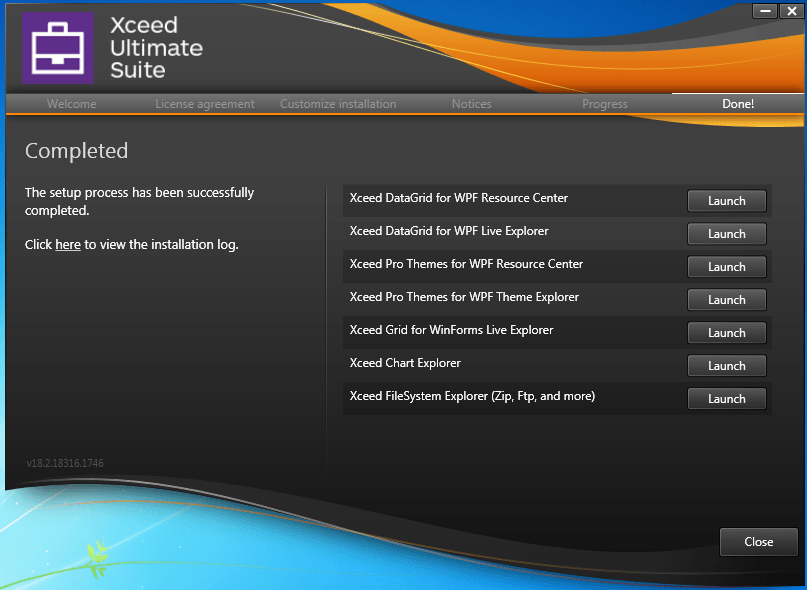
Task: Launch Xceed DataGrid for WPF Live Explorer
Action: pyautogui.click(x=727, y=234)
